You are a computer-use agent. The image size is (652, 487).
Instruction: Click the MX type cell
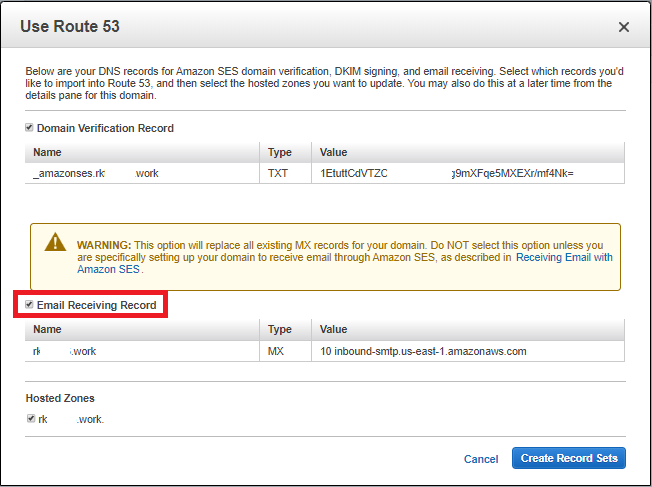point(285,351)
